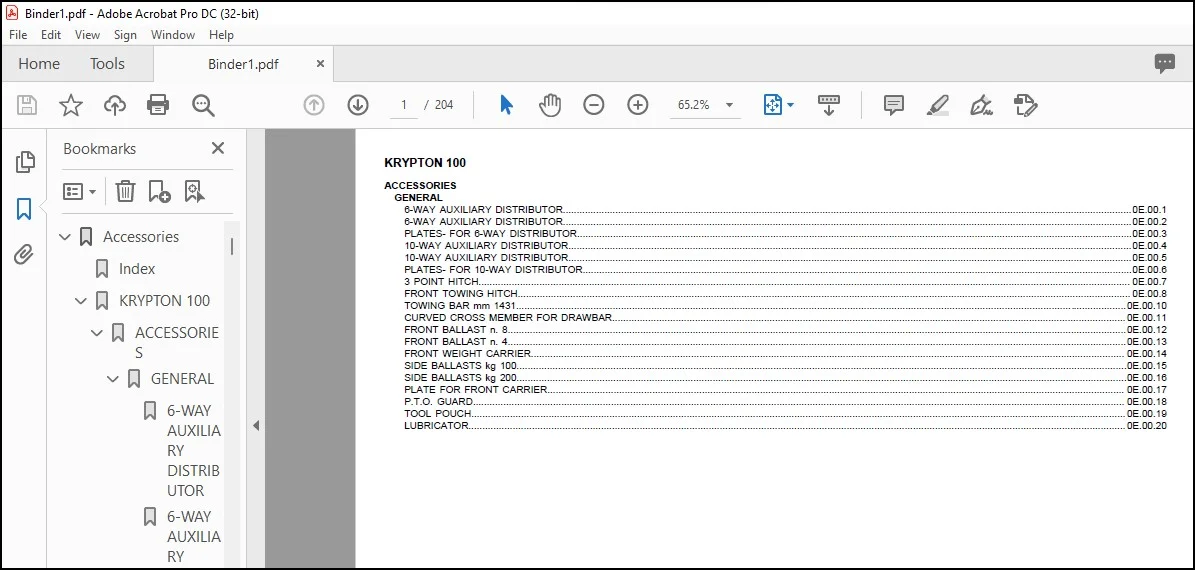Select the Highlight text tool
Viewport: 1195px width, 570px height.
click(x=938, y=105)
